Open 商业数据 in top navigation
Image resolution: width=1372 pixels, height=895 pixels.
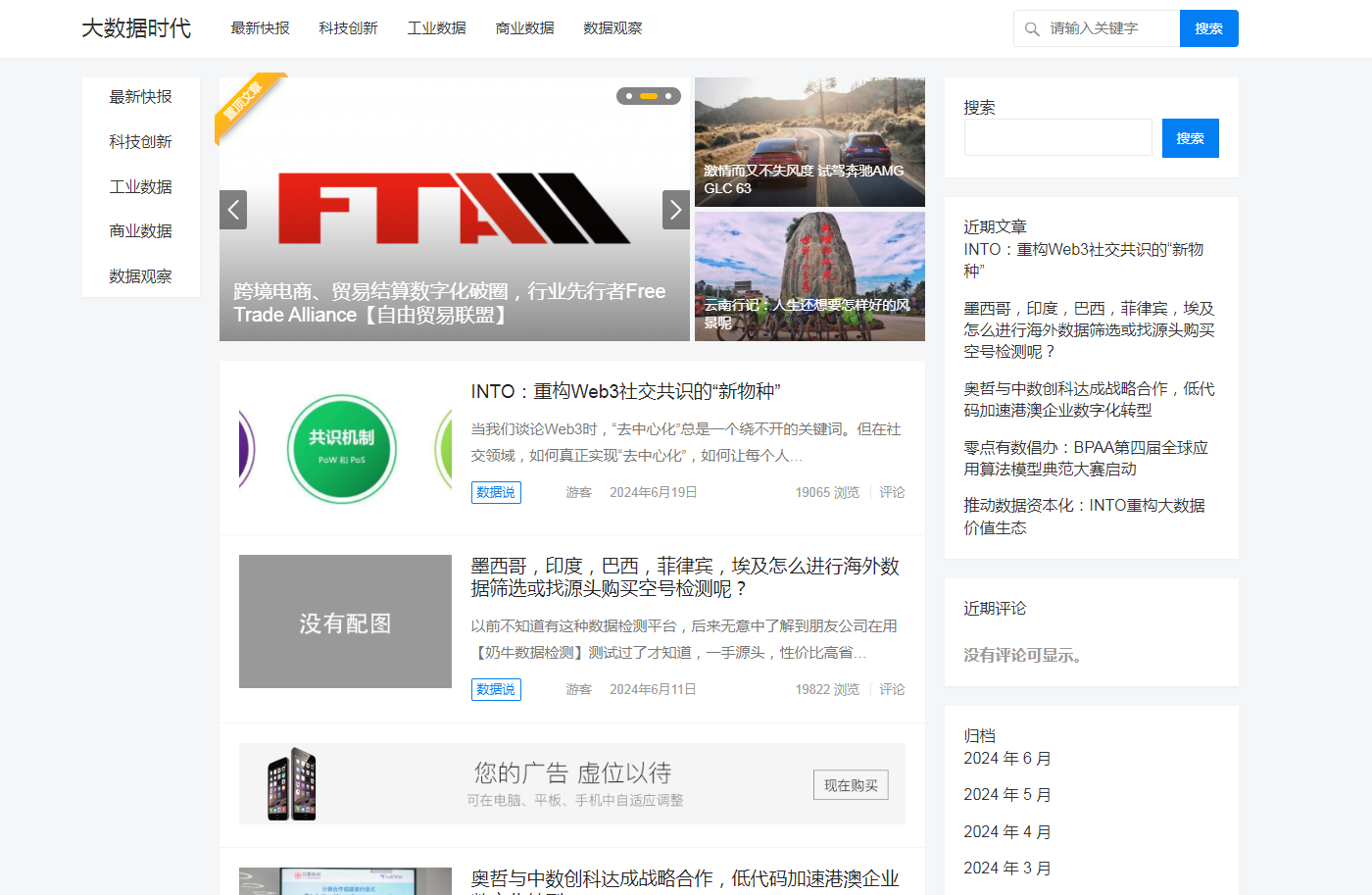(525, 28)
